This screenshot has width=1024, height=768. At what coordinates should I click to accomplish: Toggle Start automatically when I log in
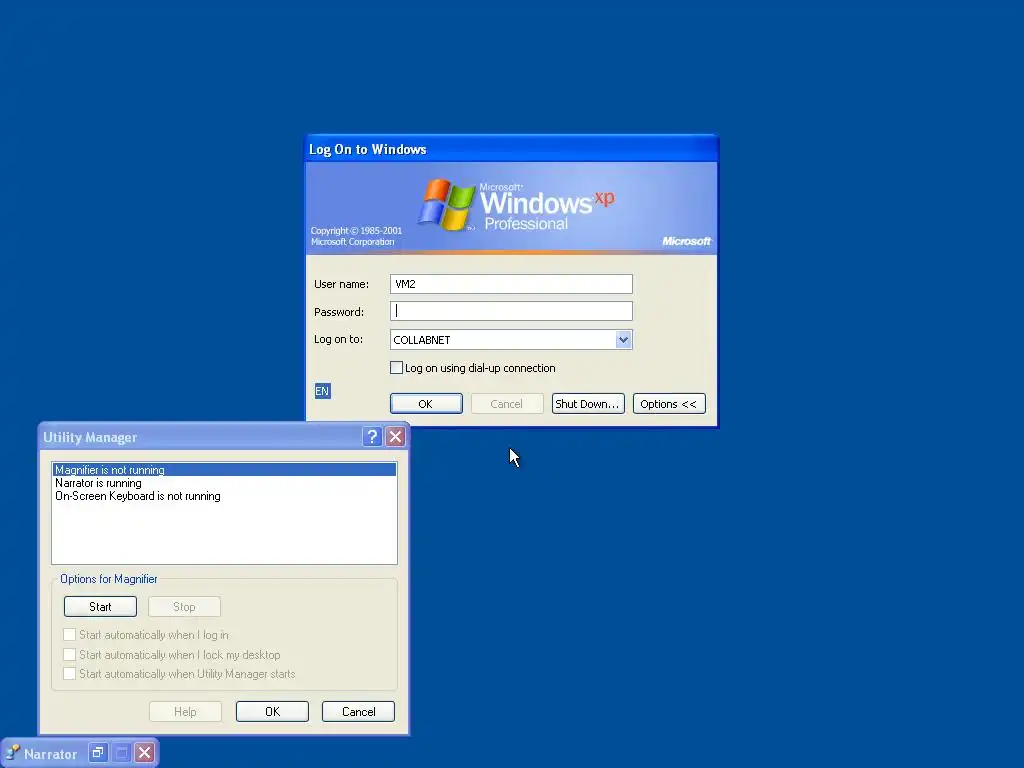click(69, 635)
